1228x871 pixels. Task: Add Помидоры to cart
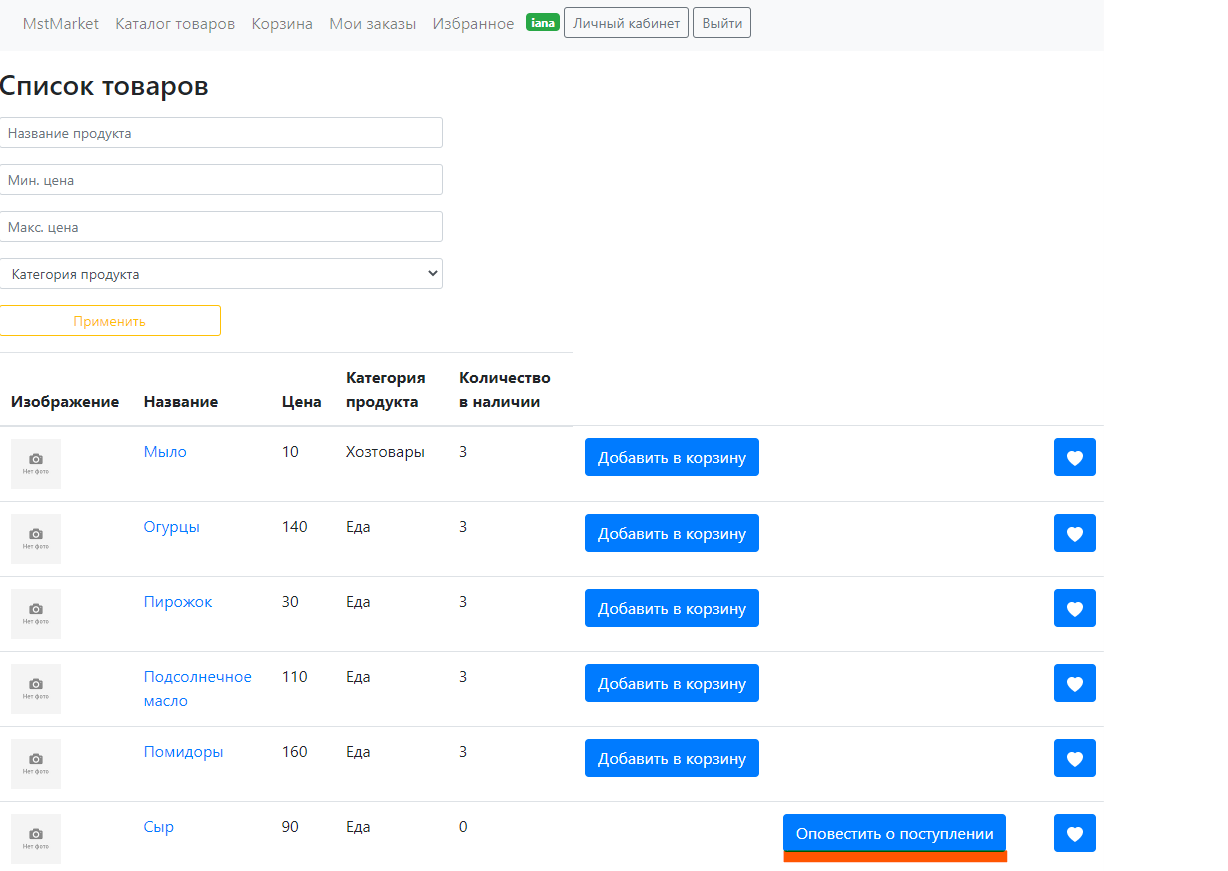coord(672,758)
